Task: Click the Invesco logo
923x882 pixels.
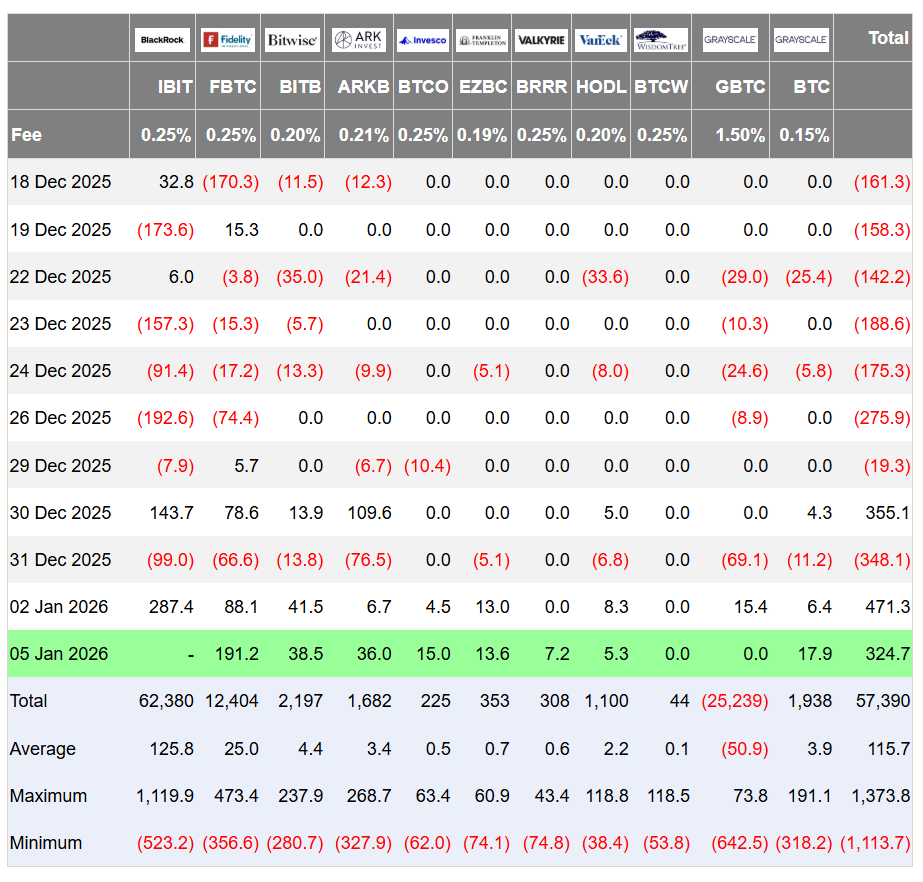Action: [x=423, y=39]
